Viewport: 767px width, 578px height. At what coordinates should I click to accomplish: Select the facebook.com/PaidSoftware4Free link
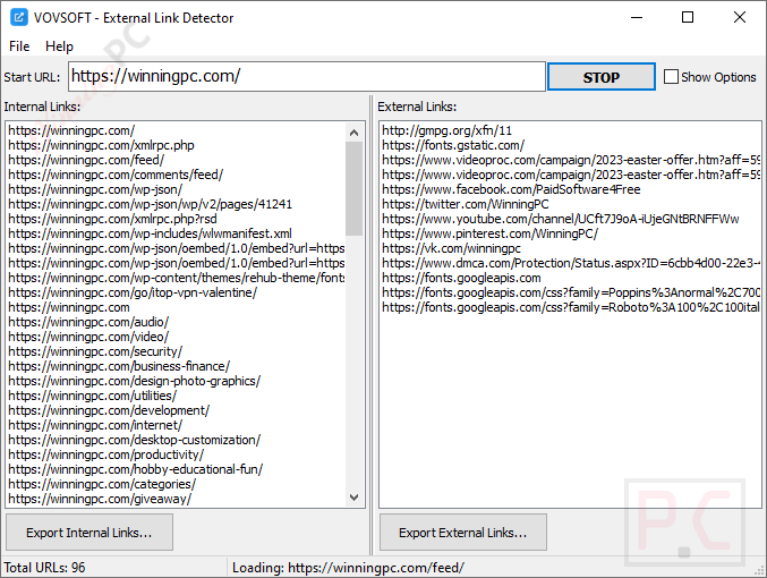511,189
